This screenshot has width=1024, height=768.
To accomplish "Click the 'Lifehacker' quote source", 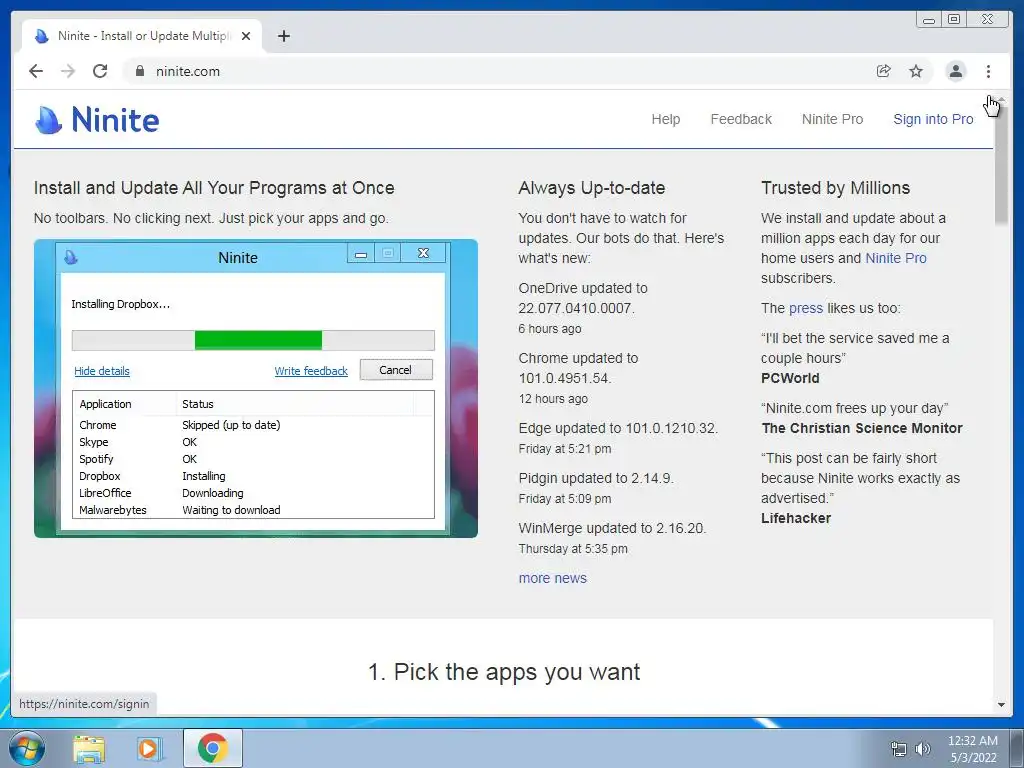I will click(x=795, y=518).
